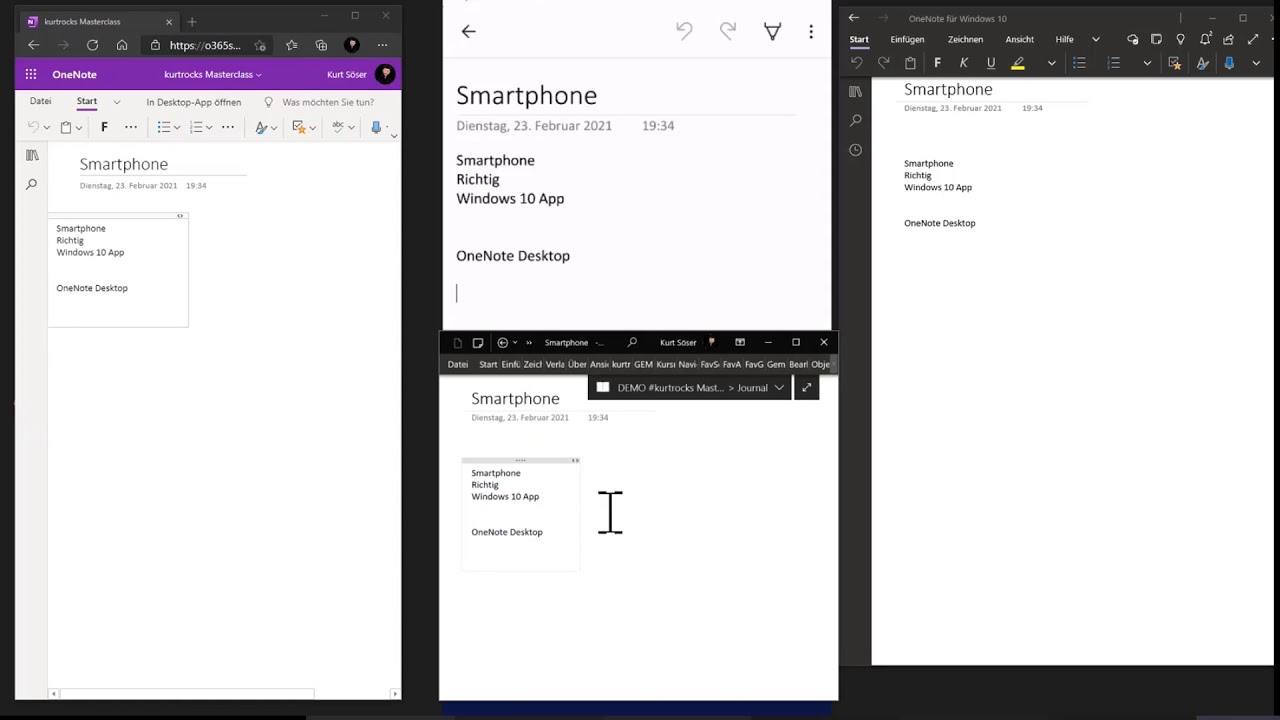Open the paste options arrow in OneNote web
1280x720 pixels.
click(x=78, y=128)
